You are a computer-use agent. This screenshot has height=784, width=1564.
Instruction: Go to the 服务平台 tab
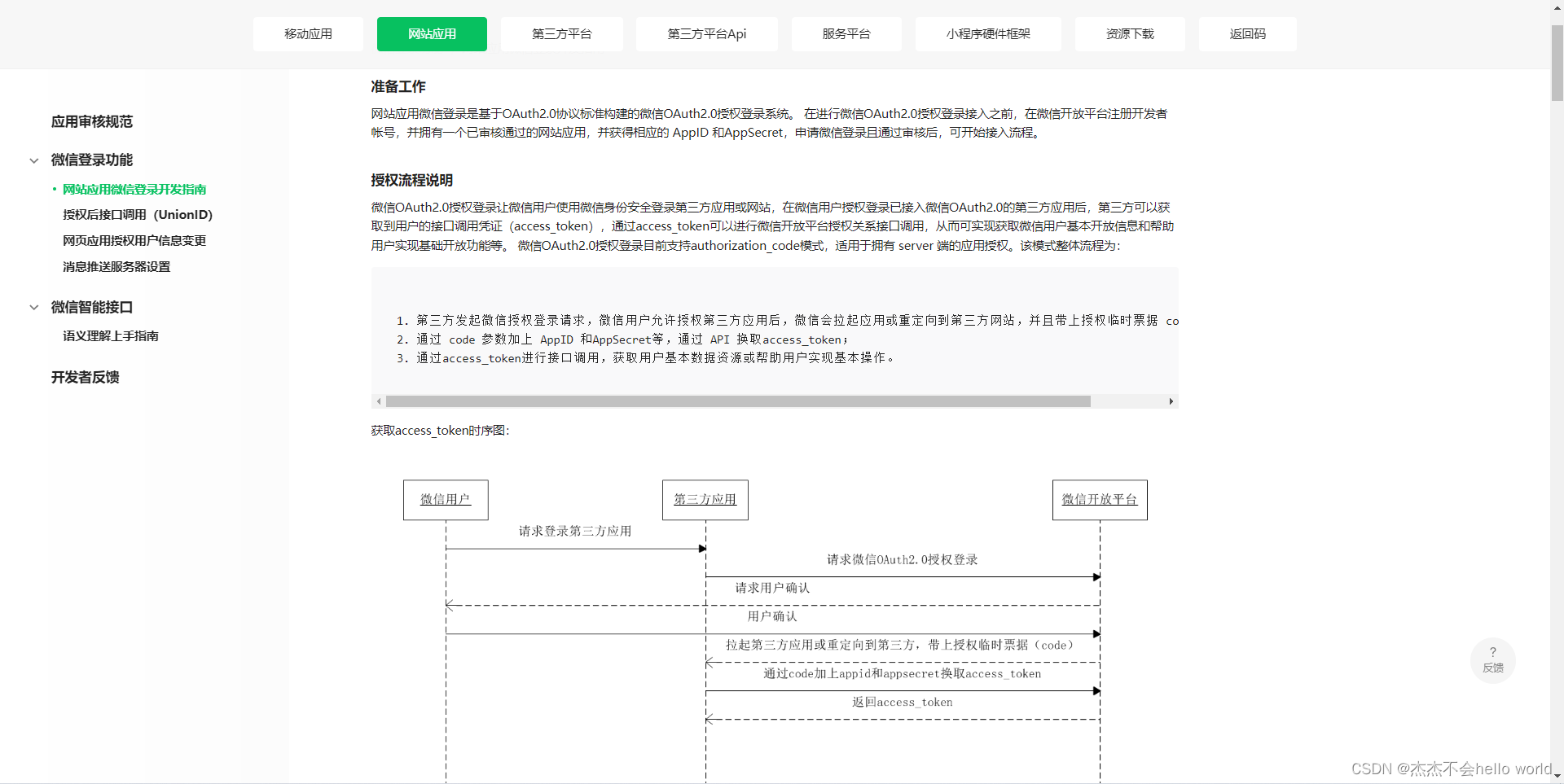[846, 34]
